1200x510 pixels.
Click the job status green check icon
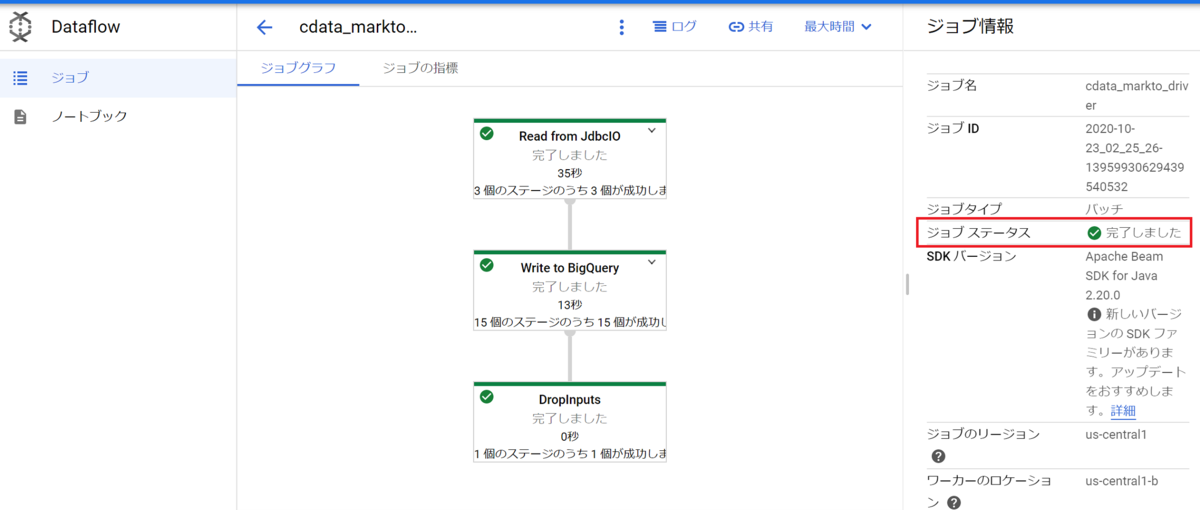[1094, 233]
